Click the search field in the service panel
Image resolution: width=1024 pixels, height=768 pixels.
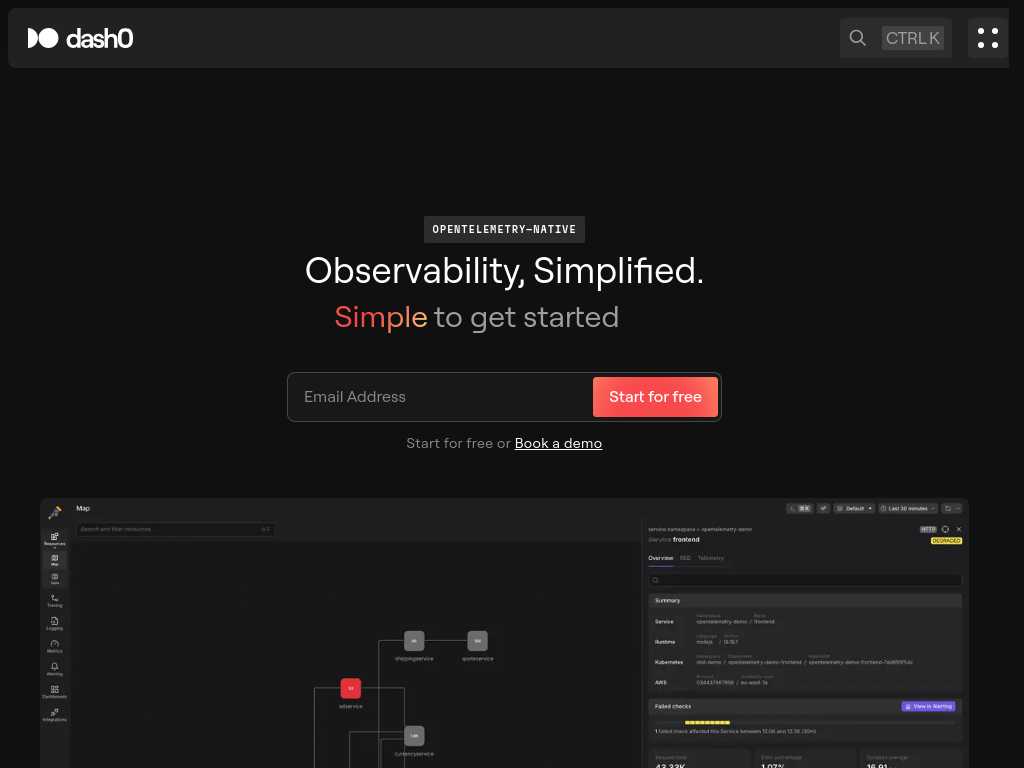805,580
